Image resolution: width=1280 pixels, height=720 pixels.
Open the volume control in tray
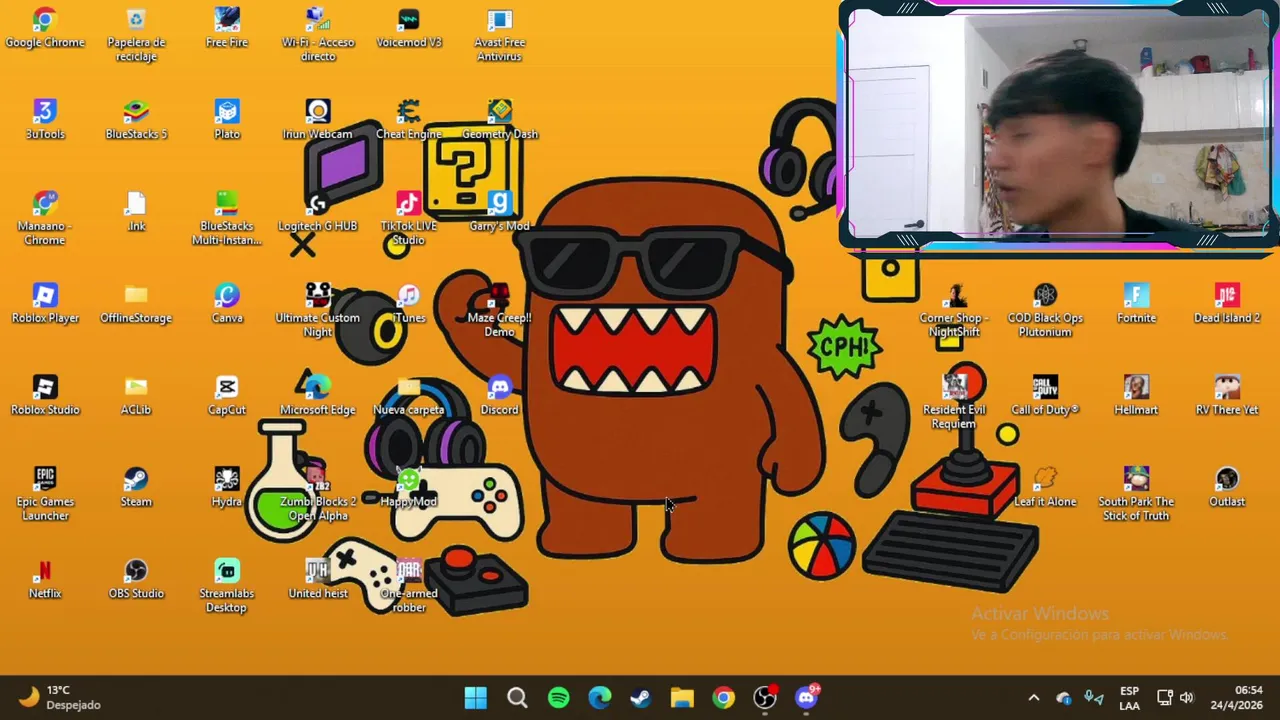[1187, 698]
